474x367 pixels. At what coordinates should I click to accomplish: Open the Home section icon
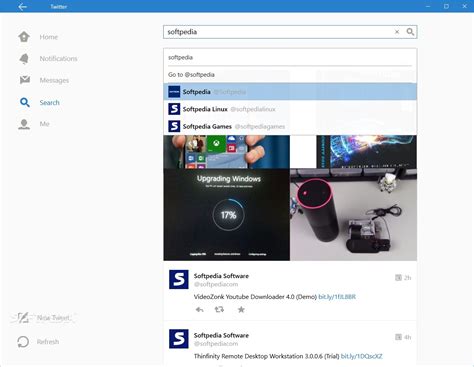click(x=24, y=37)
